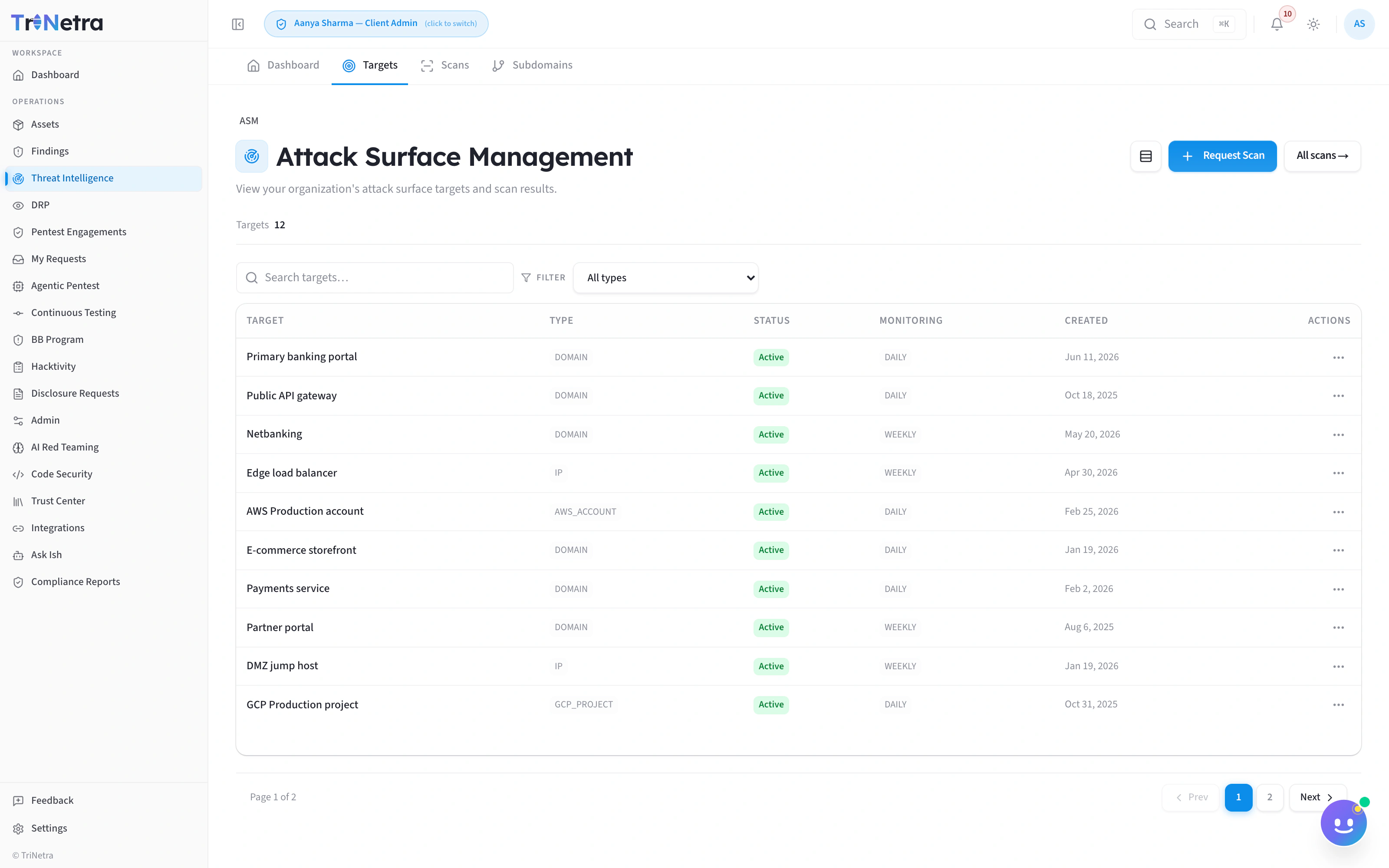Click the CREATED column header
This screenshot has width=1389, height=868.
pyautogui.click(x=1086, y=321)
